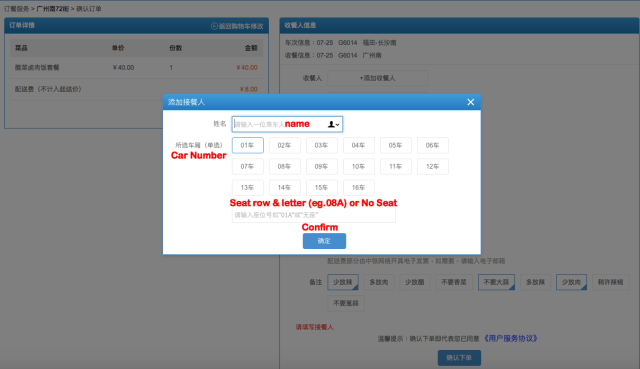Click the ¥8.00 delivery fee amount
Screen dimensions: 640x369
coord(249,89)
